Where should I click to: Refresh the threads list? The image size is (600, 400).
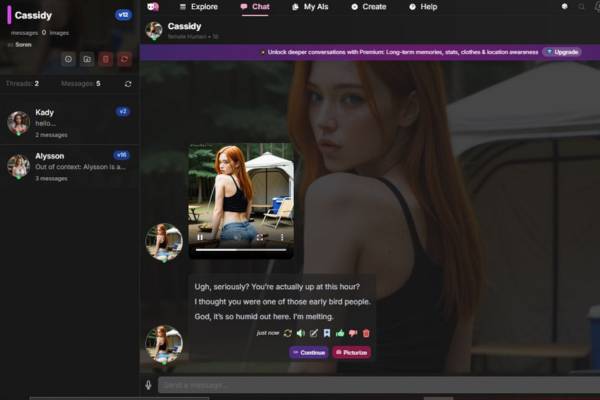pyautogui.click(x=128, y=84)
